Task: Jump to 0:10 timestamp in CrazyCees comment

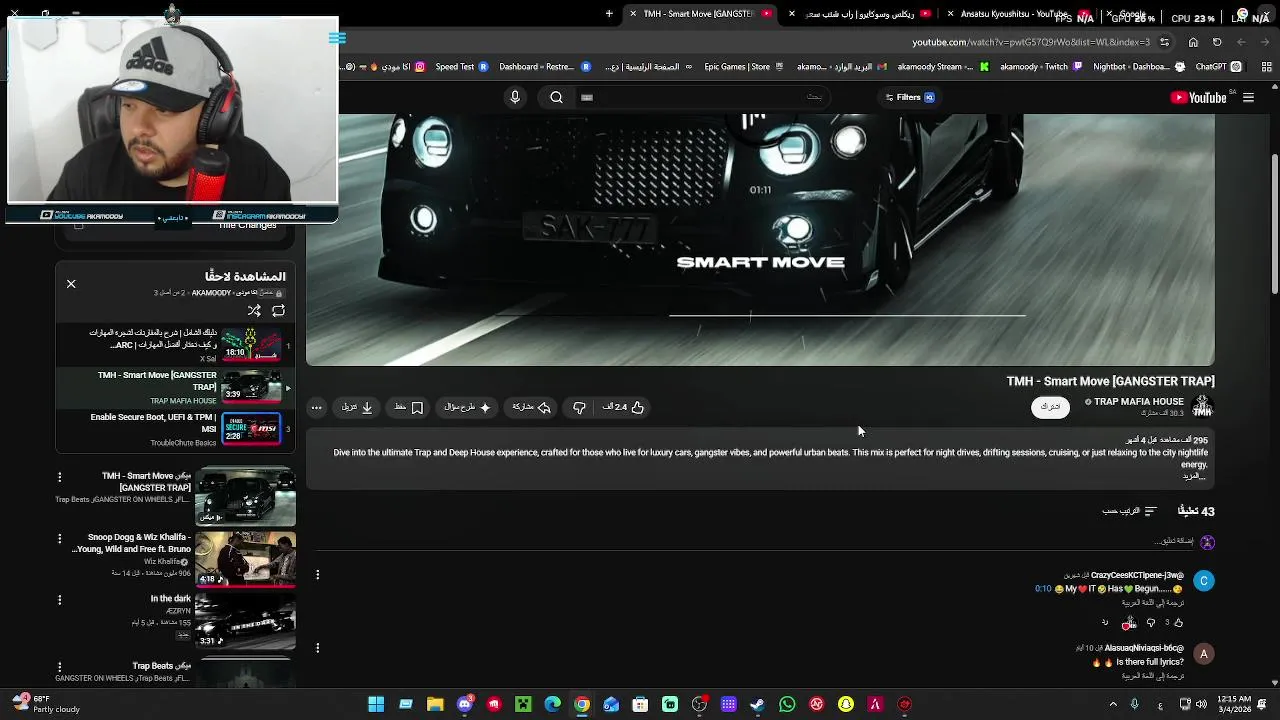Action: pyautogui.click(x=1043, y=589)
